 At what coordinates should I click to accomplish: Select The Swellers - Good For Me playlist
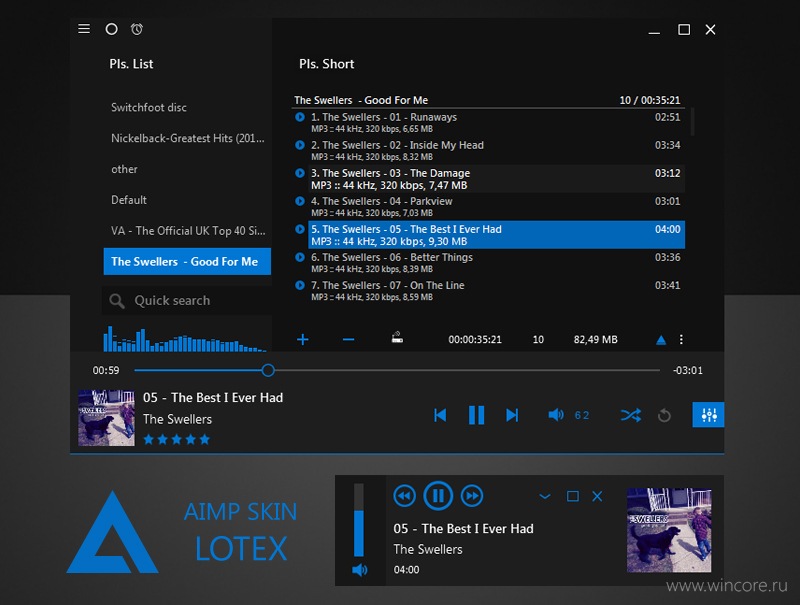coord(187,262)
